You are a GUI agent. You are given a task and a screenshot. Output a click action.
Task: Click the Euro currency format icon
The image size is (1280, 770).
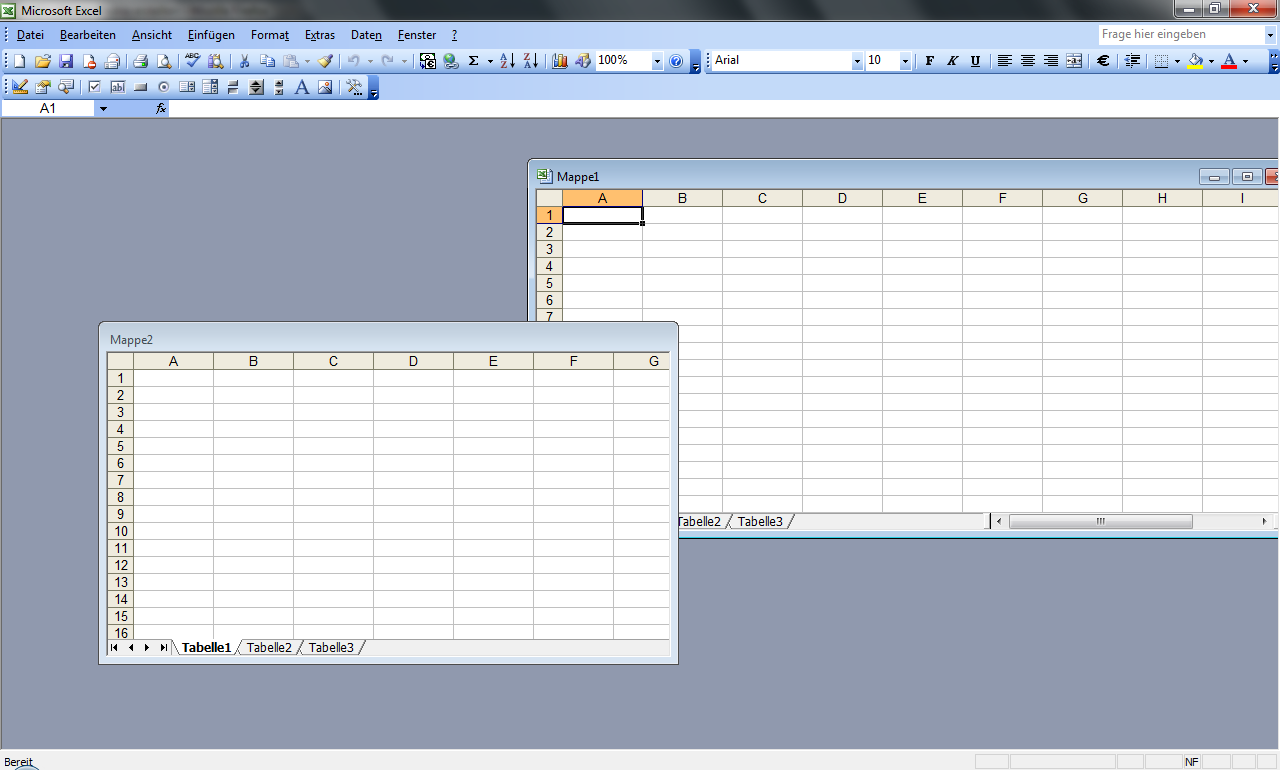[1103, 61]
